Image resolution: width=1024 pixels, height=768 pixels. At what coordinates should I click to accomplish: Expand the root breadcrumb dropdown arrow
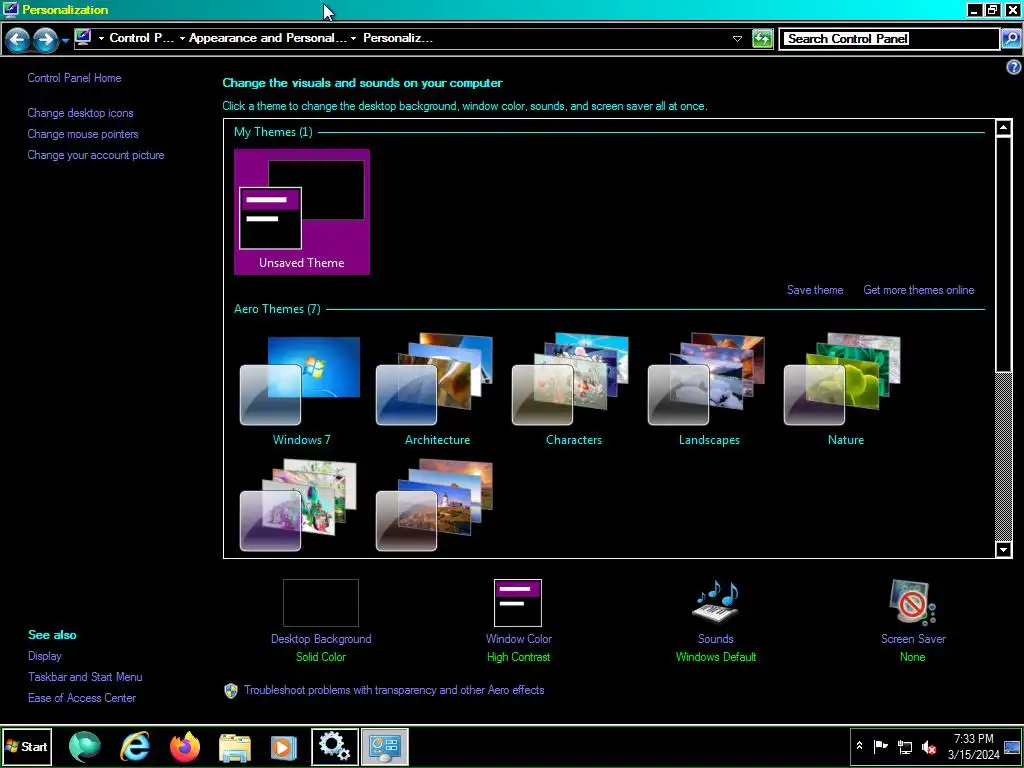[101, 39]
